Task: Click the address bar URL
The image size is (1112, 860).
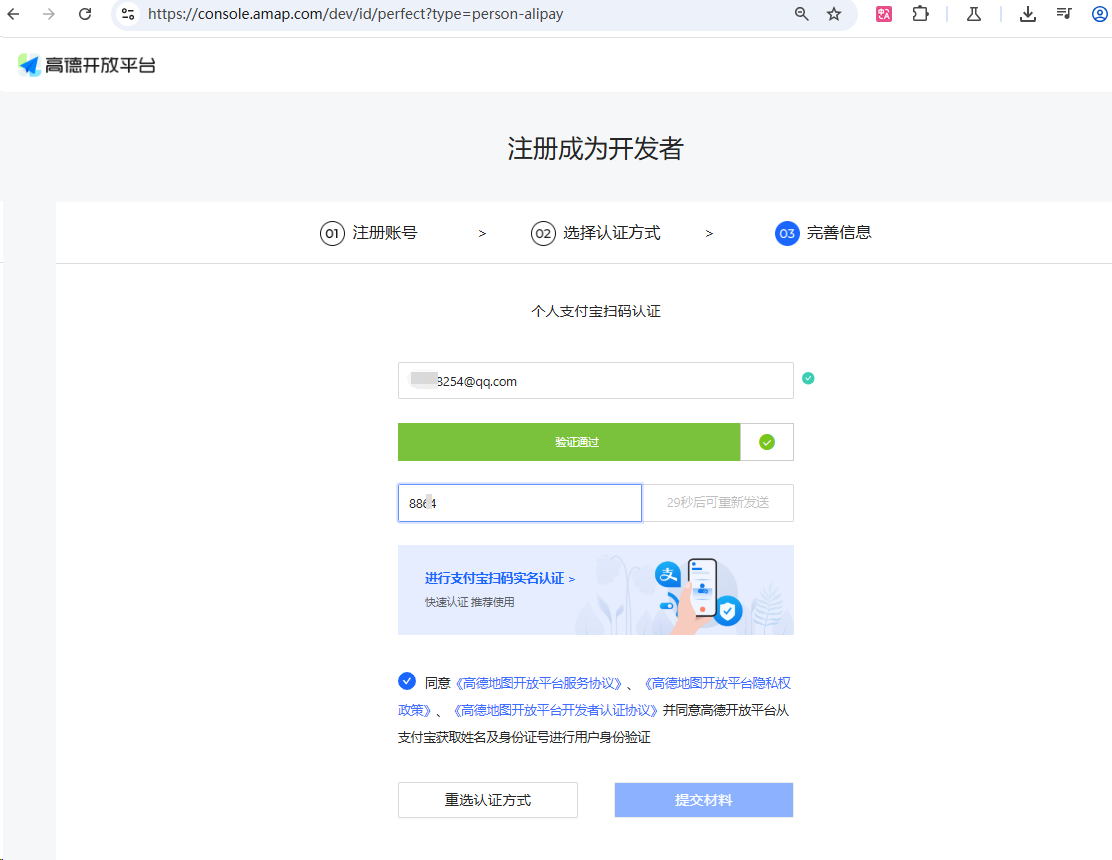Action: coord(355,14)
